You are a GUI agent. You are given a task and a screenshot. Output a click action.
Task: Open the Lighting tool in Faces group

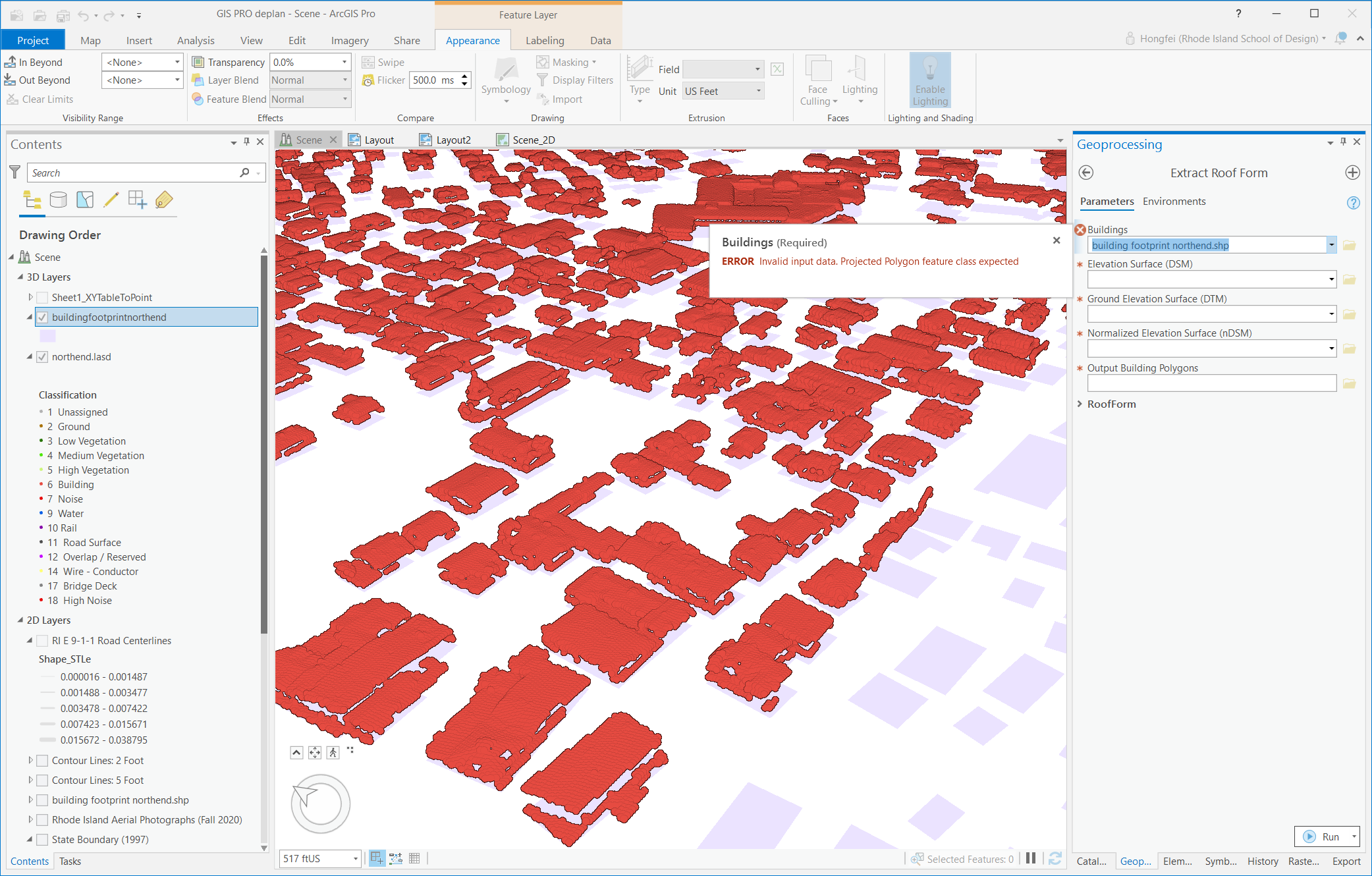[860, 80]
